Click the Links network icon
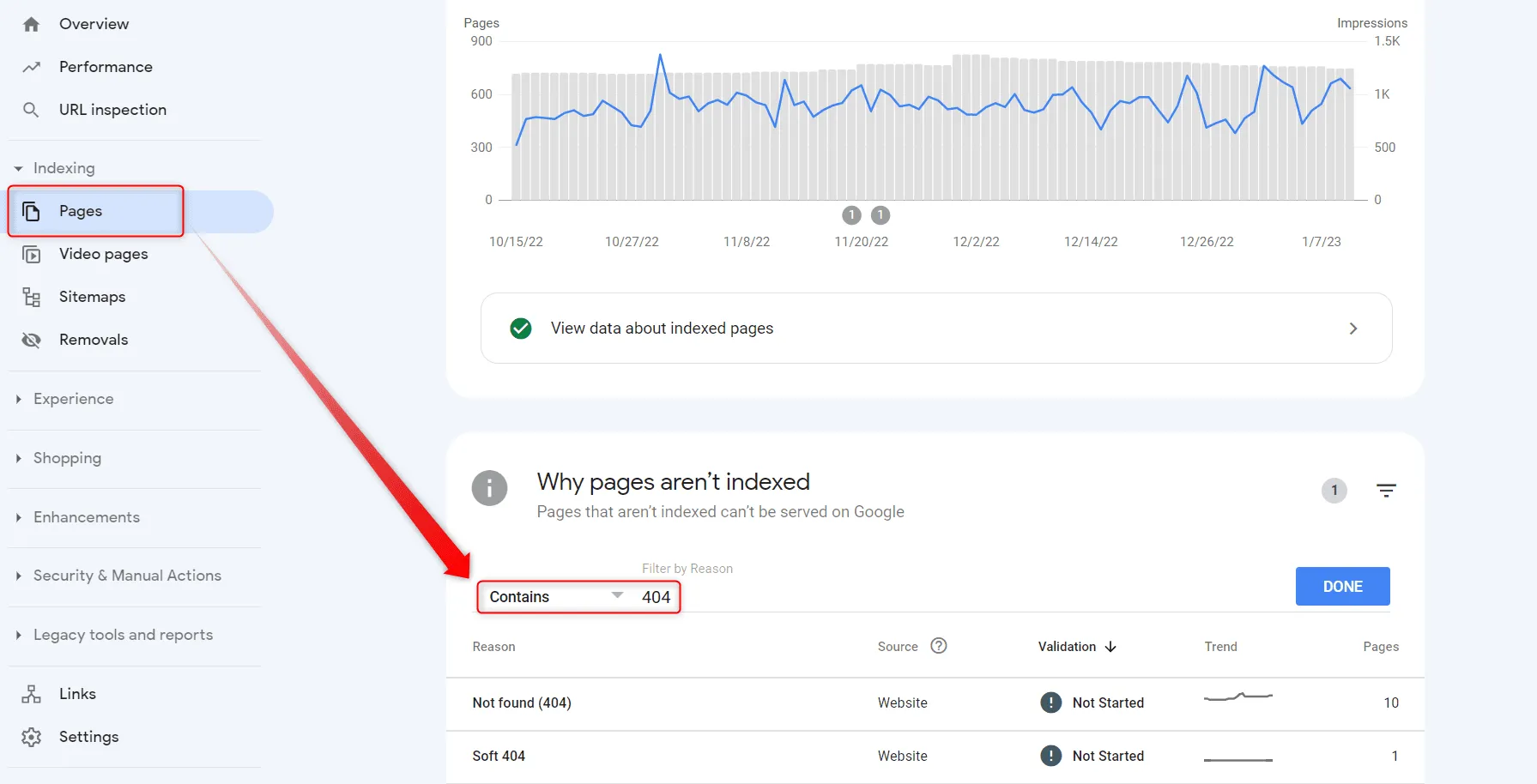The height and width of the screenshot is (784, 1537). click(32, 694)
